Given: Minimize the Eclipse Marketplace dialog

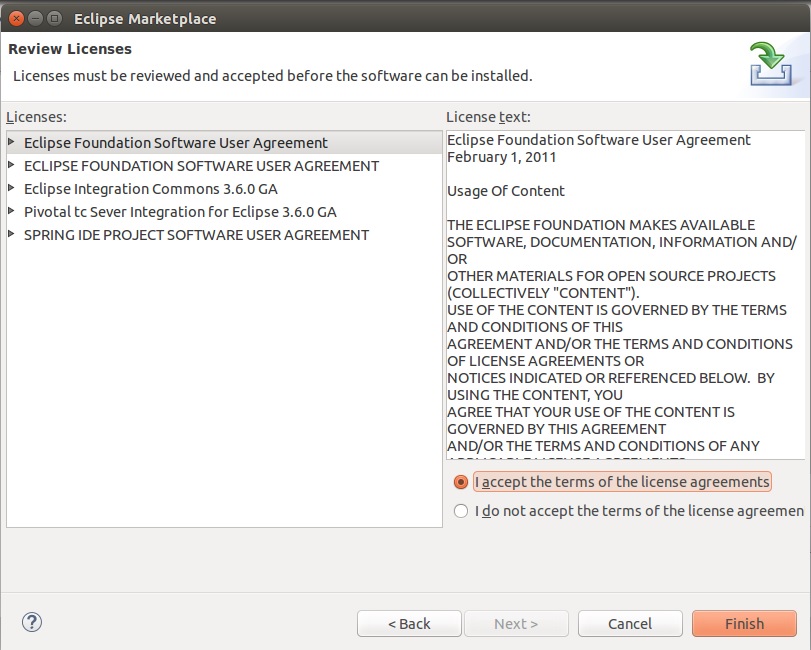Looking at the screenshot, I should point(35,18).
